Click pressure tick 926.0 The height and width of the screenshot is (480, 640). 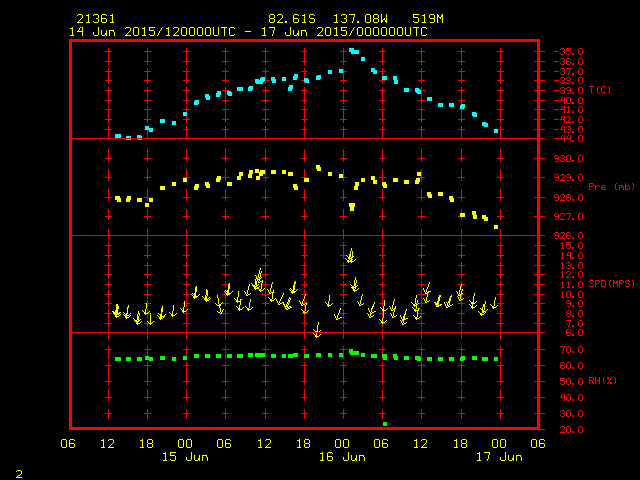tap(569, 236)
